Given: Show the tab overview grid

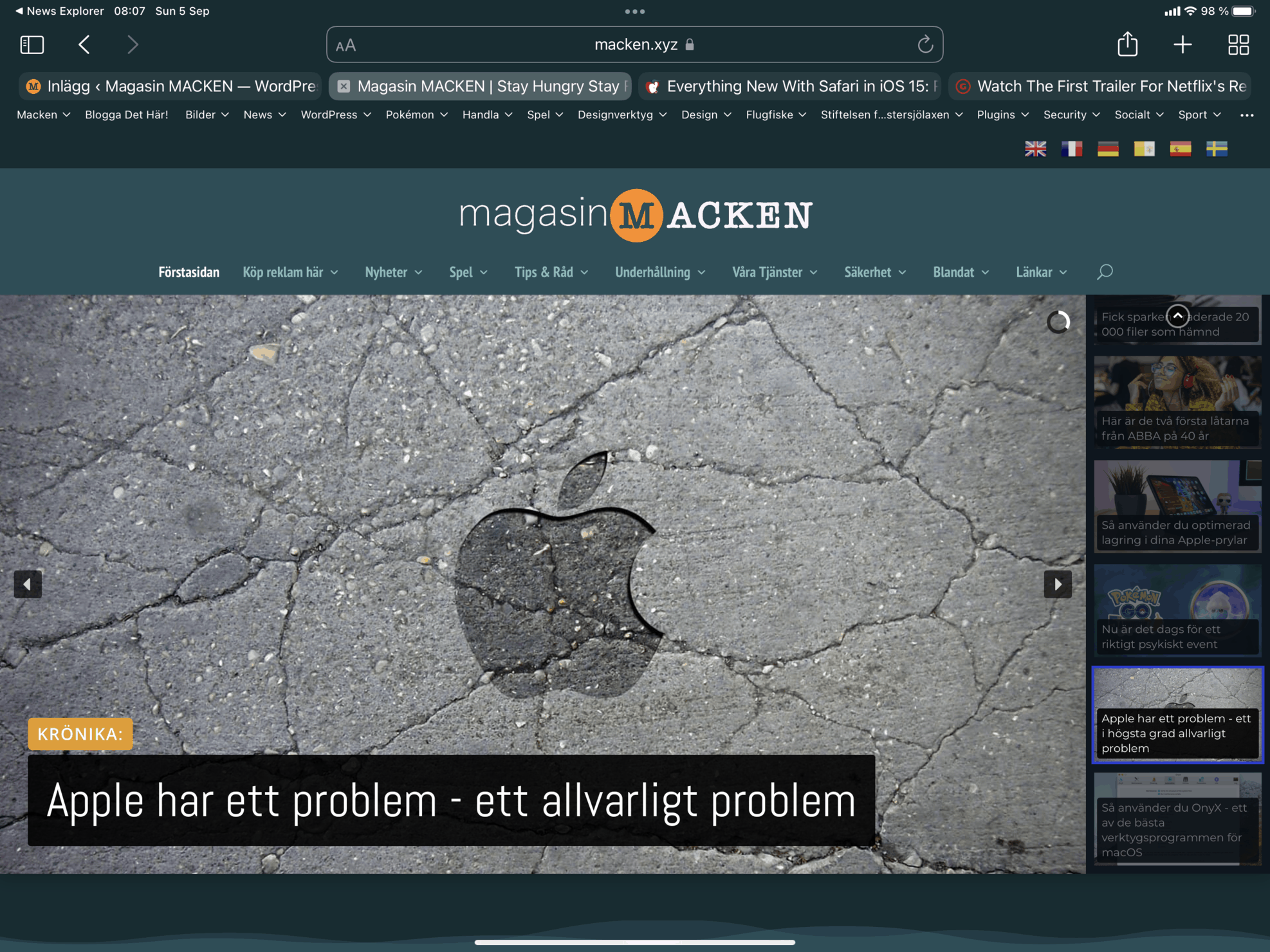Looking at the screenshot, I should click(1238, 44).
